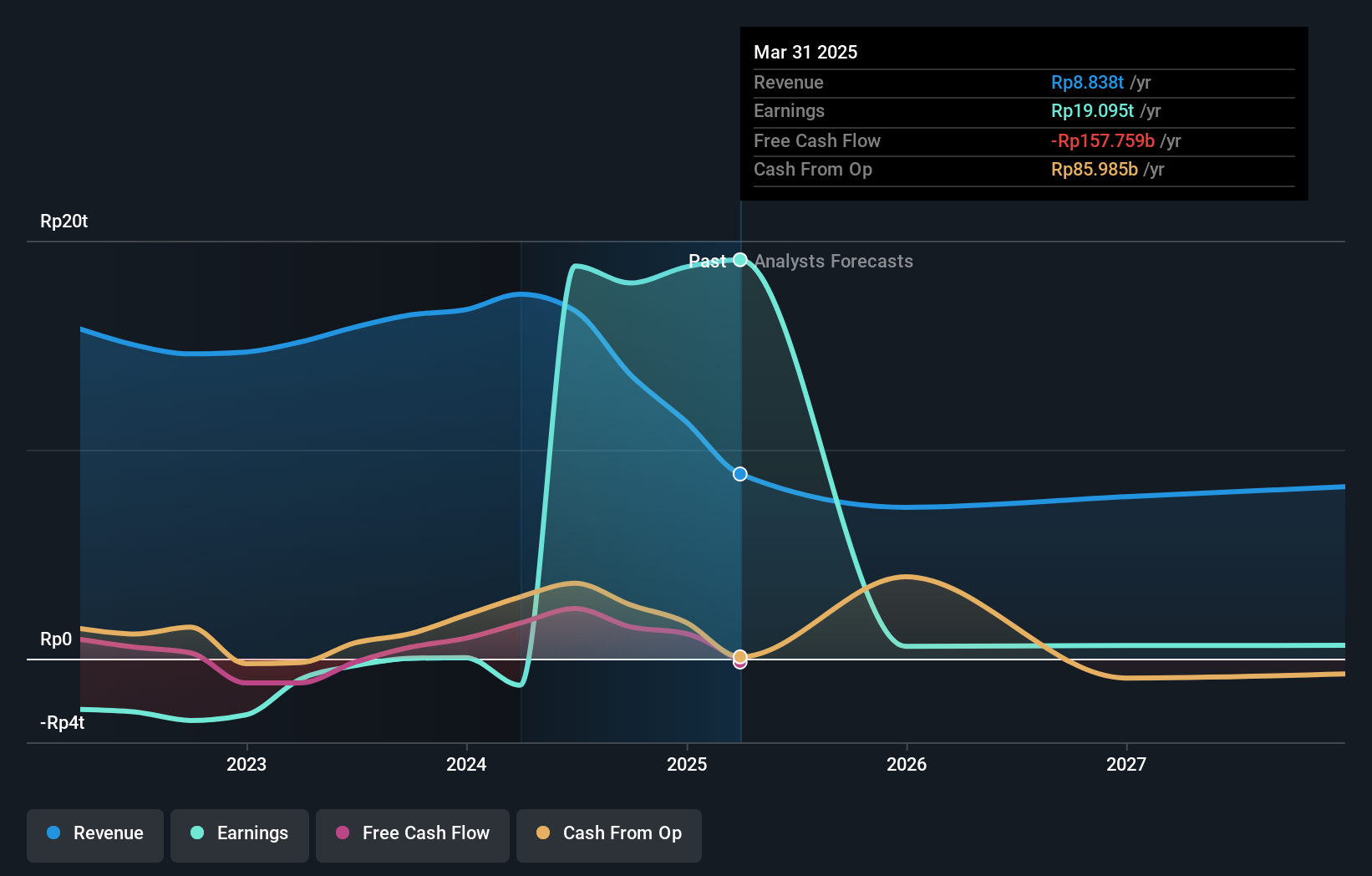
Task: Click the -Rp4t y-axis label
Action: click(63, 723)
